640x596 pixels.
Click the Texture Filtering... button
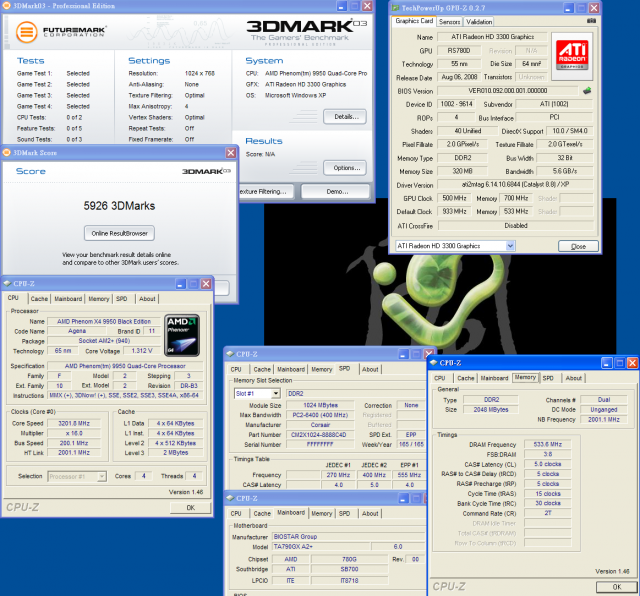pos(266,191)
